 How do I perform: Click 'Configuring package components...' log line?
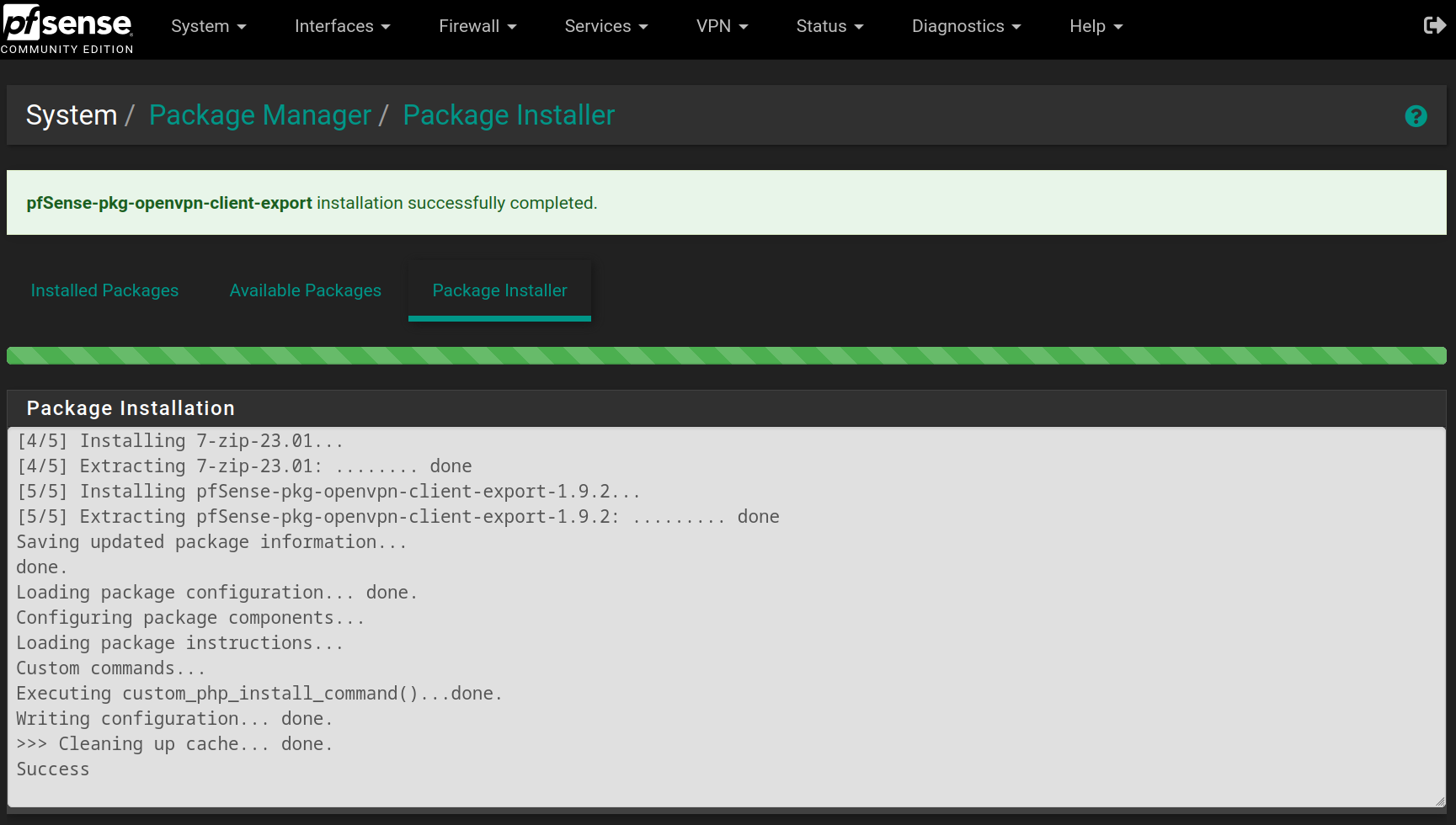coord(190,618)
